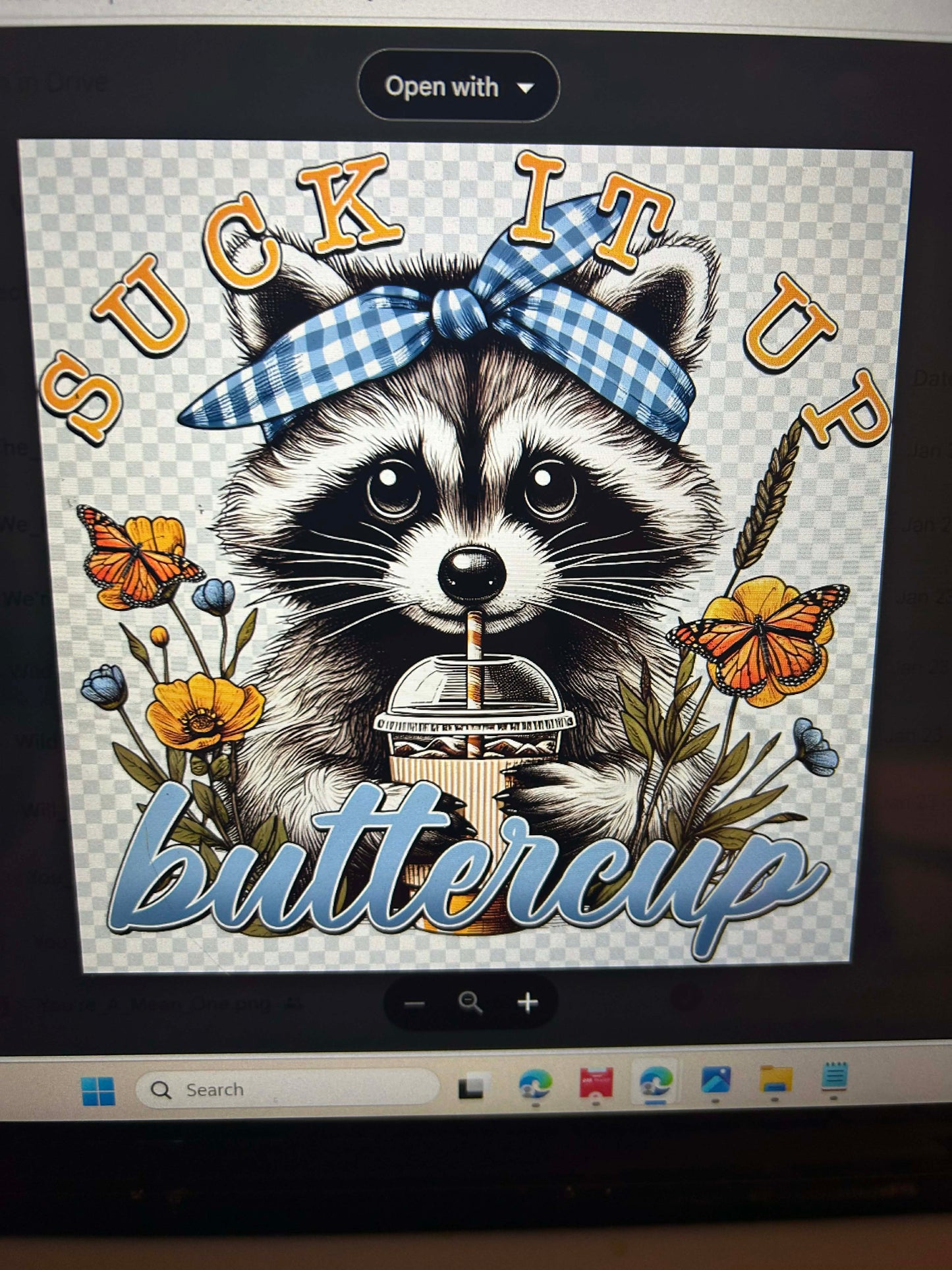The width and height of the screenshot is (952, 1270).
Task: Zoom in using the plus button
Action: pos(528,1003)
